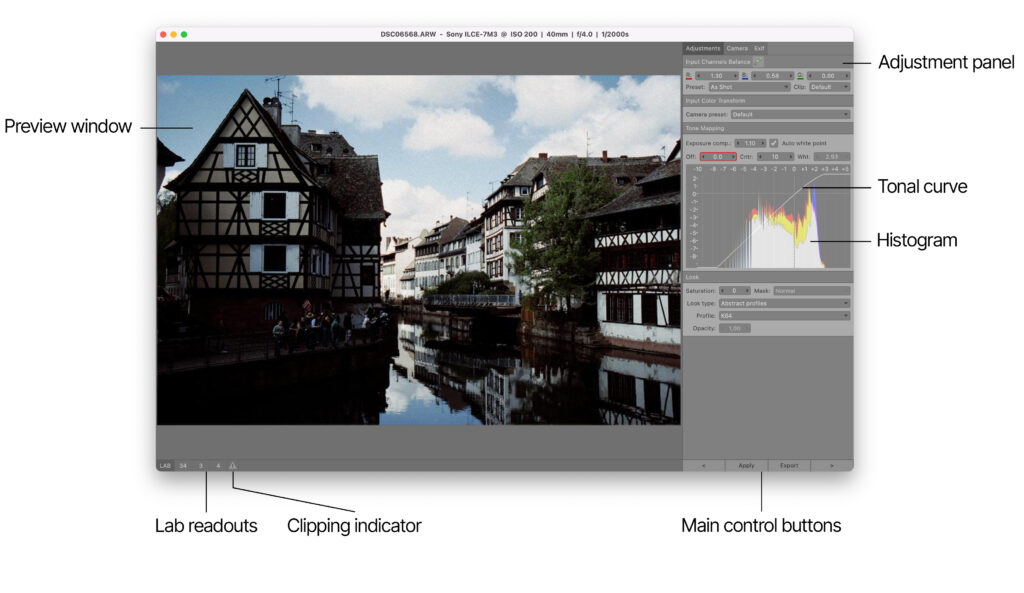This screenshot has width=1024, height=593.
Task: Click the red channel balance icon
Action: (x=688, y=76)
